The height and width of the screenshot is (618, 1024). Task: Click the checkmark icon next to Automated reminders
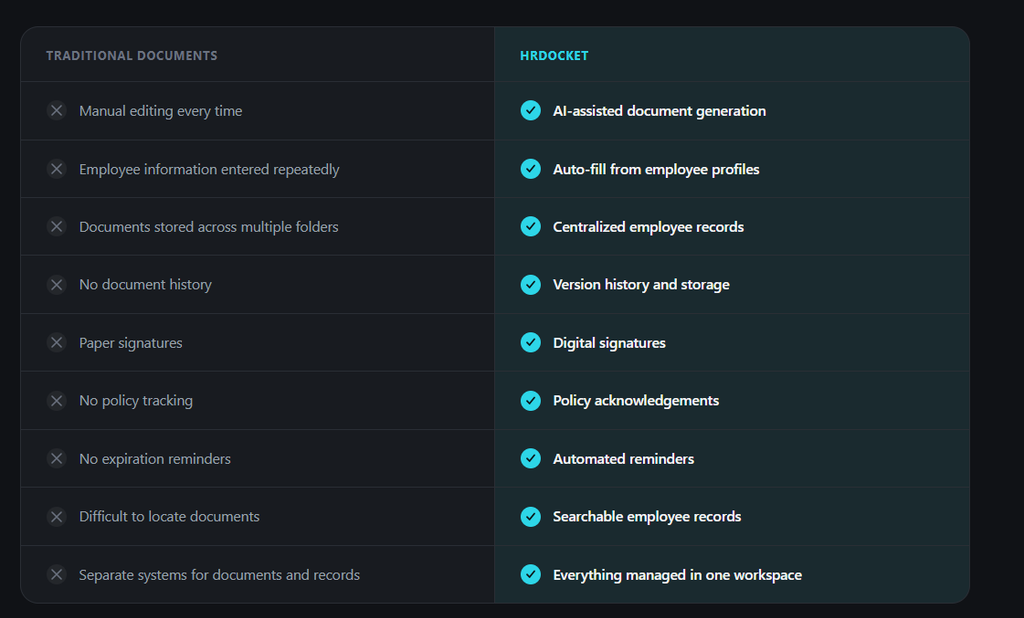[x=530, y=458]
